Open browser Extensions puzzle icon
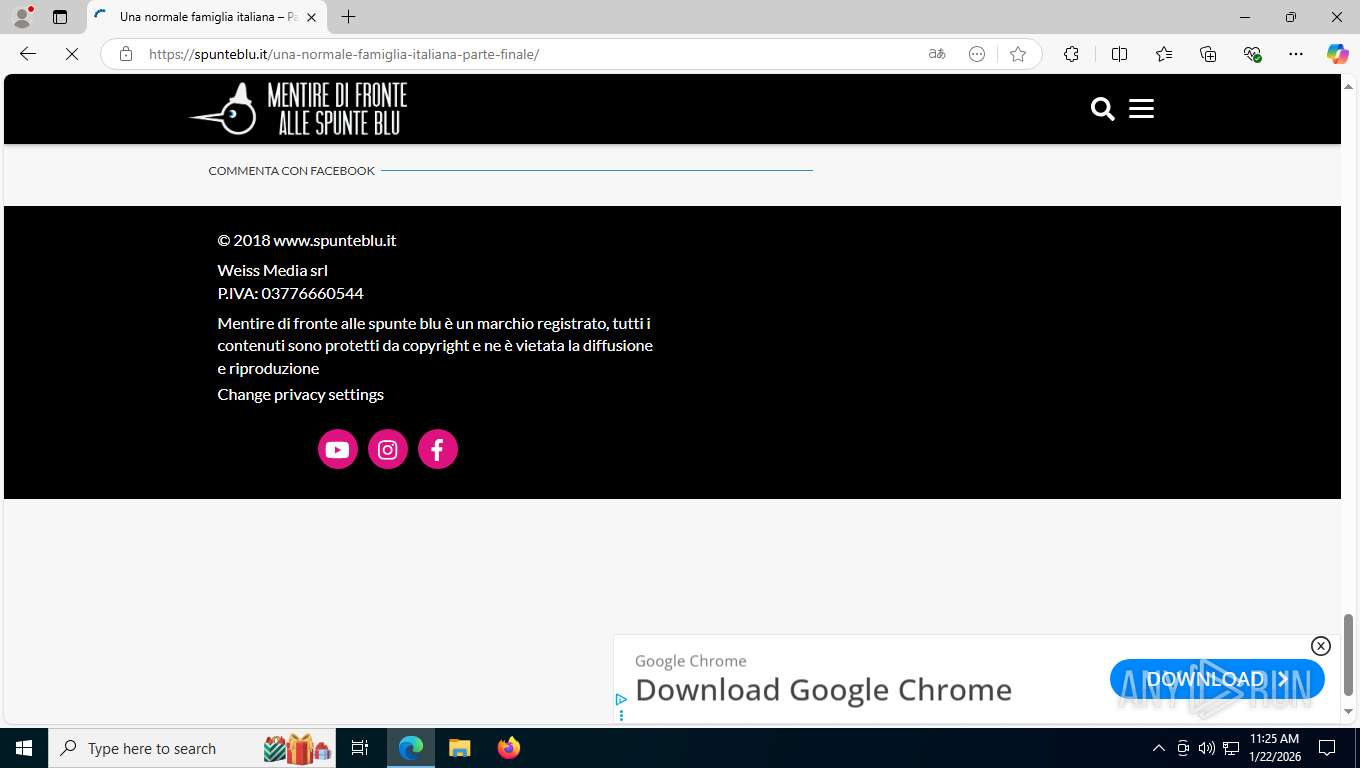1360x768 pixels. click(x=1071, y=54)
